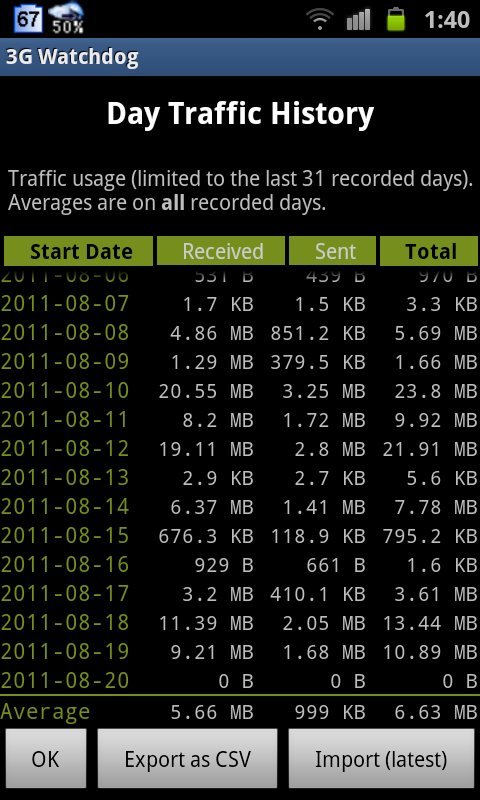Sort by Start Date column header
480x800 pixels.
[79, 251]
